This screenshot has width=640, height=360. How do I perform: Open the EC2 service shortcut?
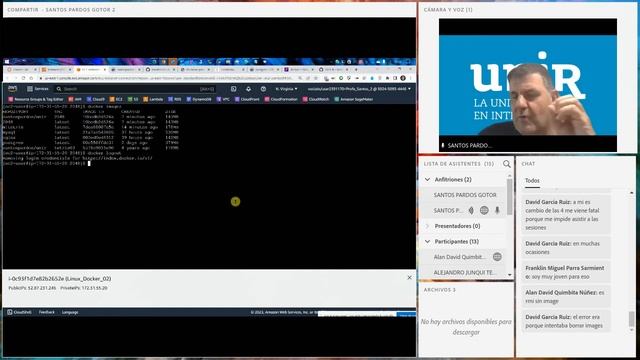116,99
